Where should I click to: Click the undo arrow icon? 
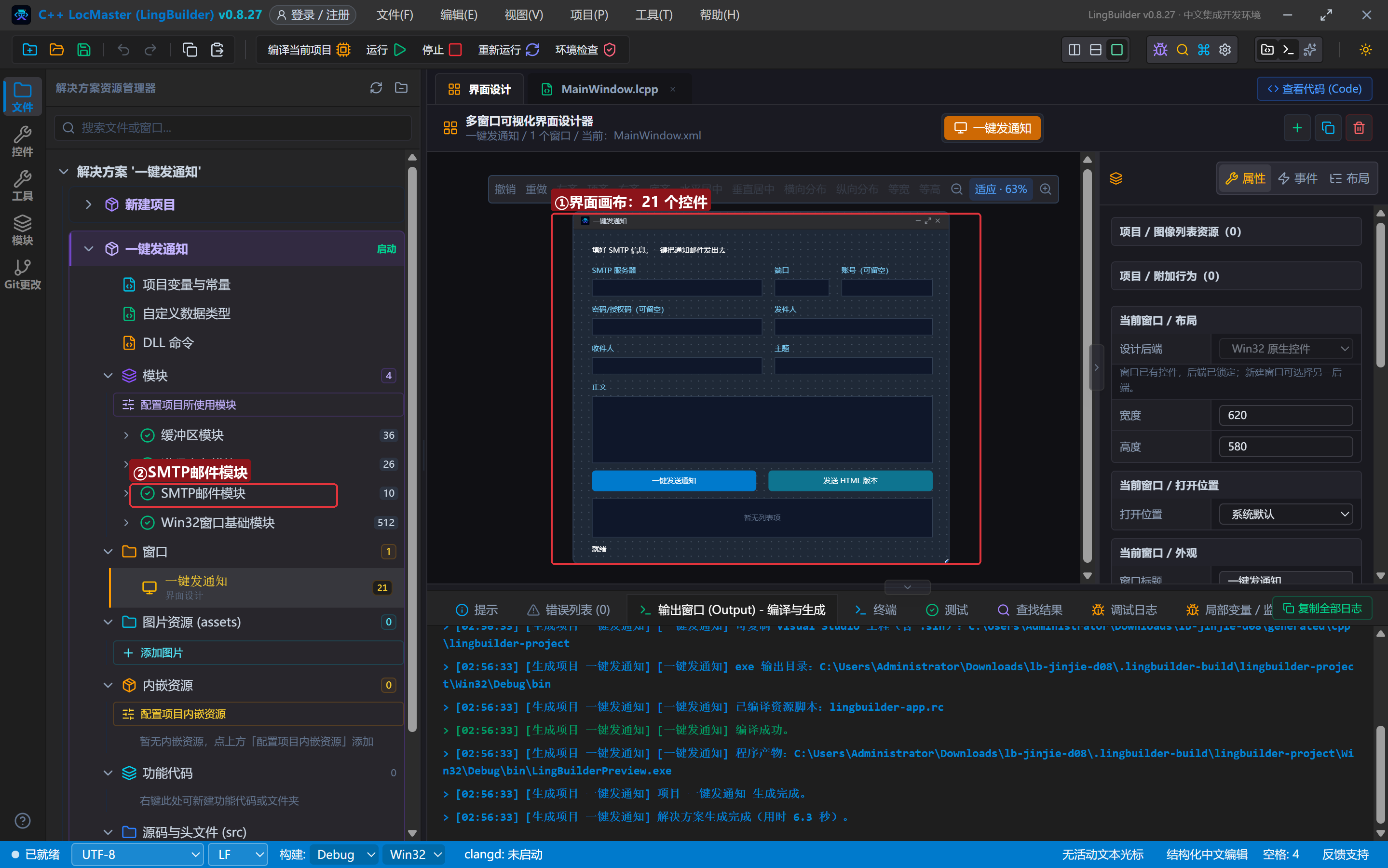[123, 50]
